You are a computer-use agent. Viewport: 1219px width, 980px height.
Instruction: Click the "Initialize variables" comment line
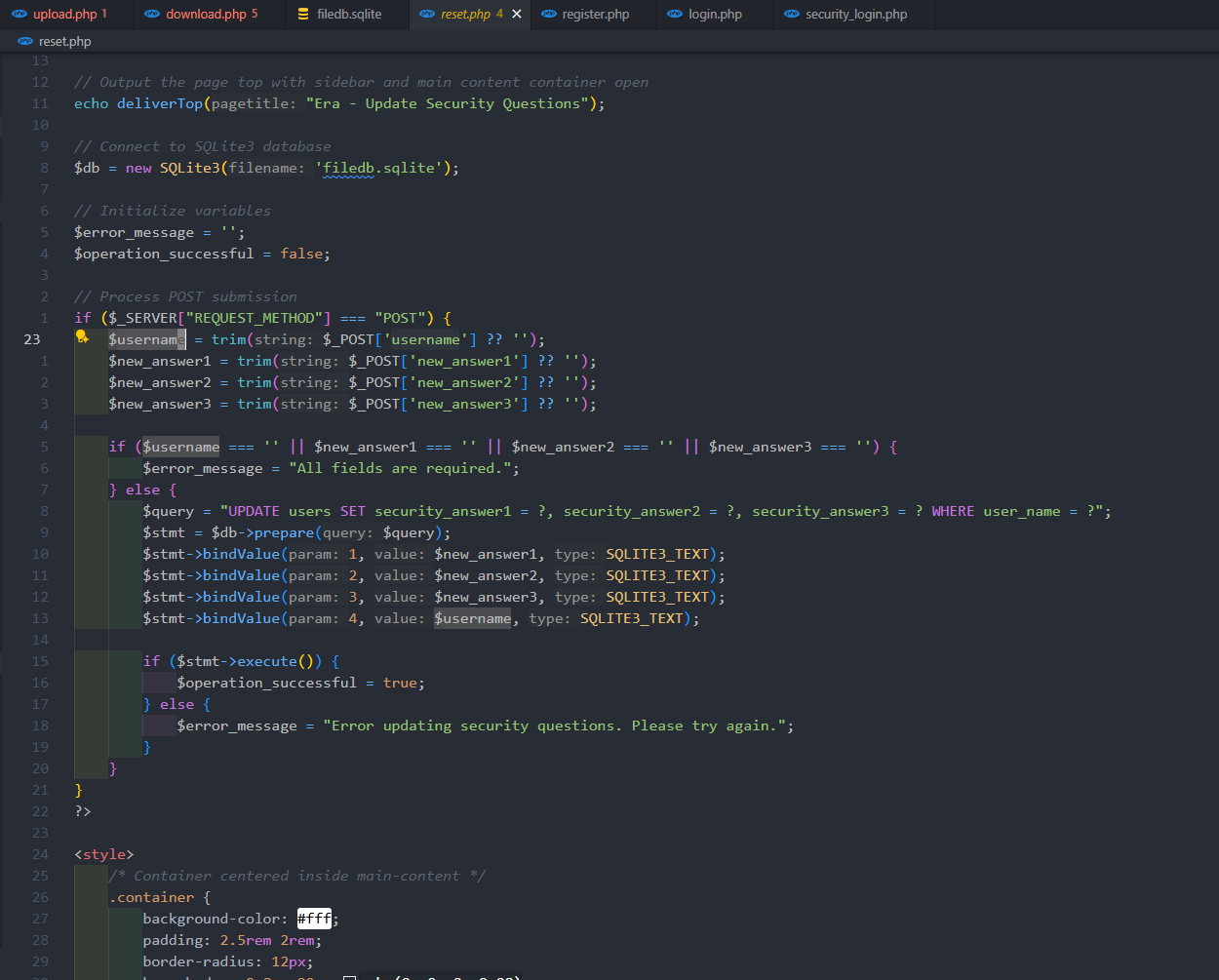pyautogui.click(x=173, y=211)
